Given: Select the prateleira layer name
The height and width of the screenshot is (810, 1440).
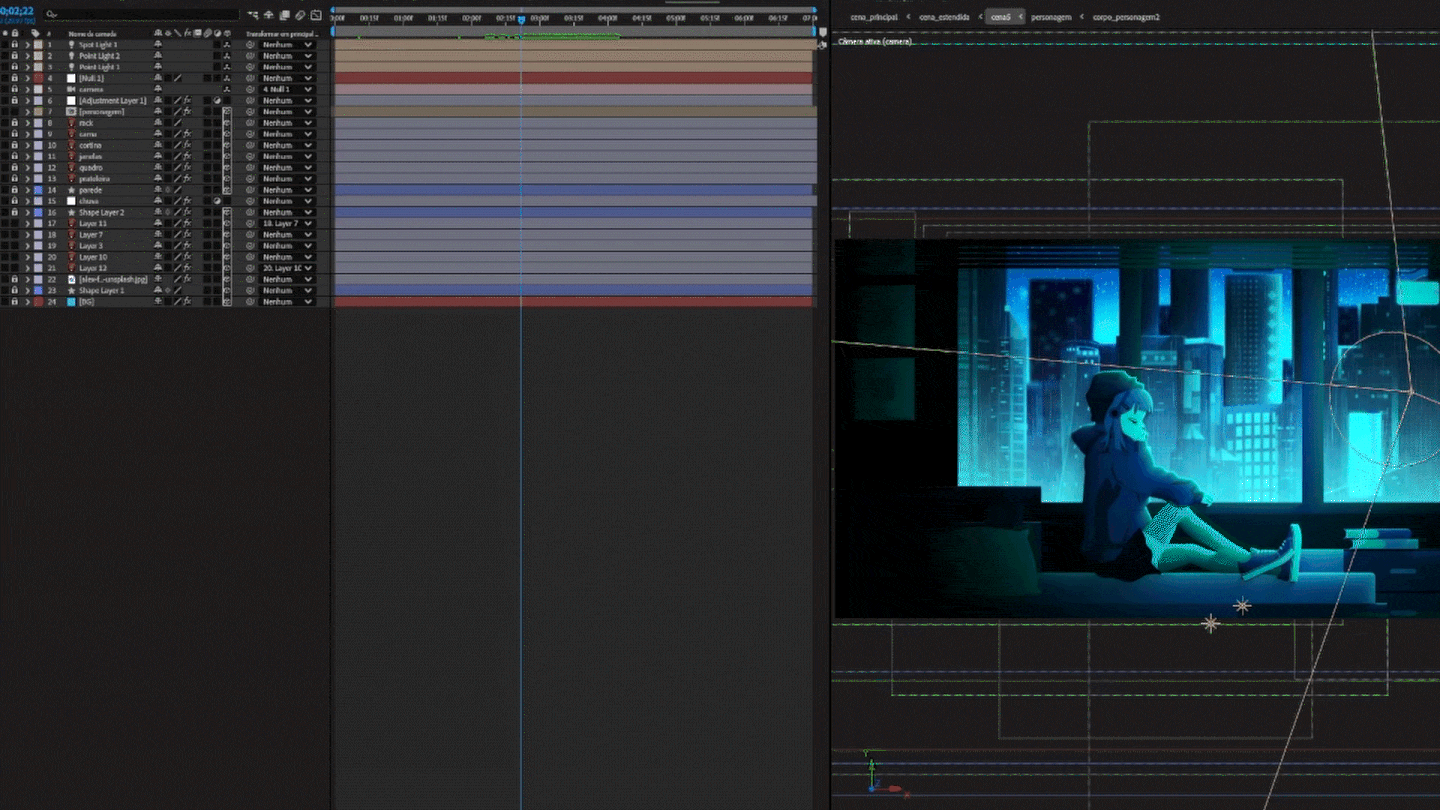Looking at the screenshot, I should [93, 178].
